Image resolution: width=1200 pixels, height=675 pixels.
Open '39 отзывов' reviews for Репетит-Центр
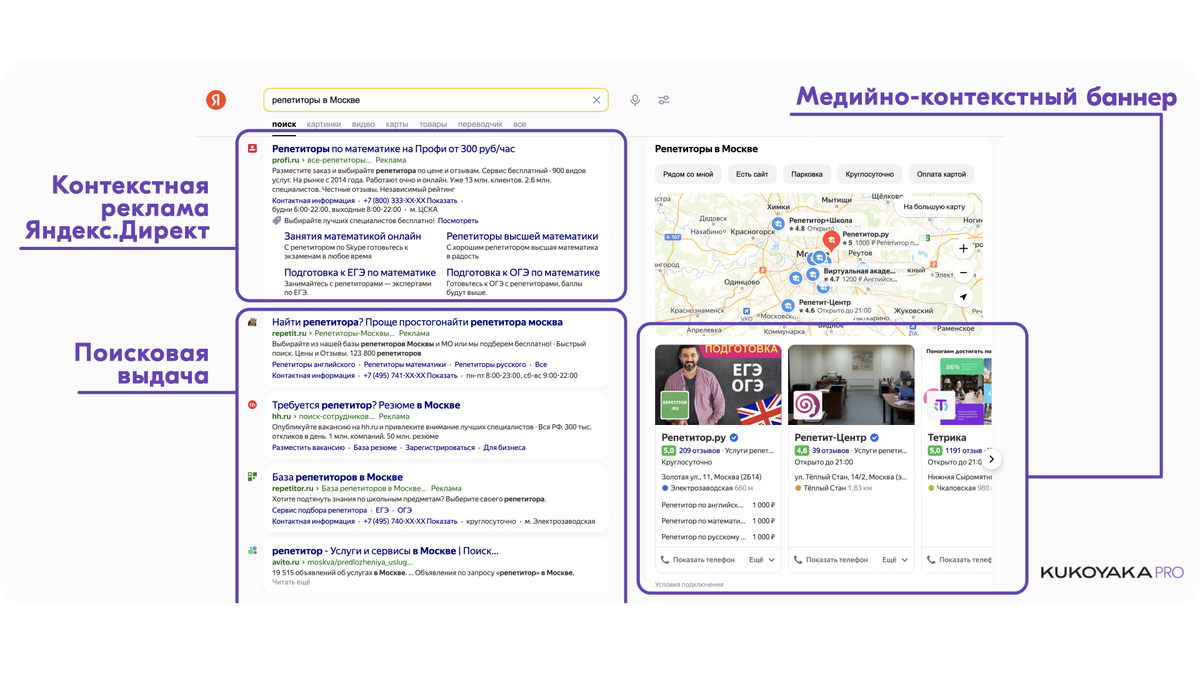point(830,451)
